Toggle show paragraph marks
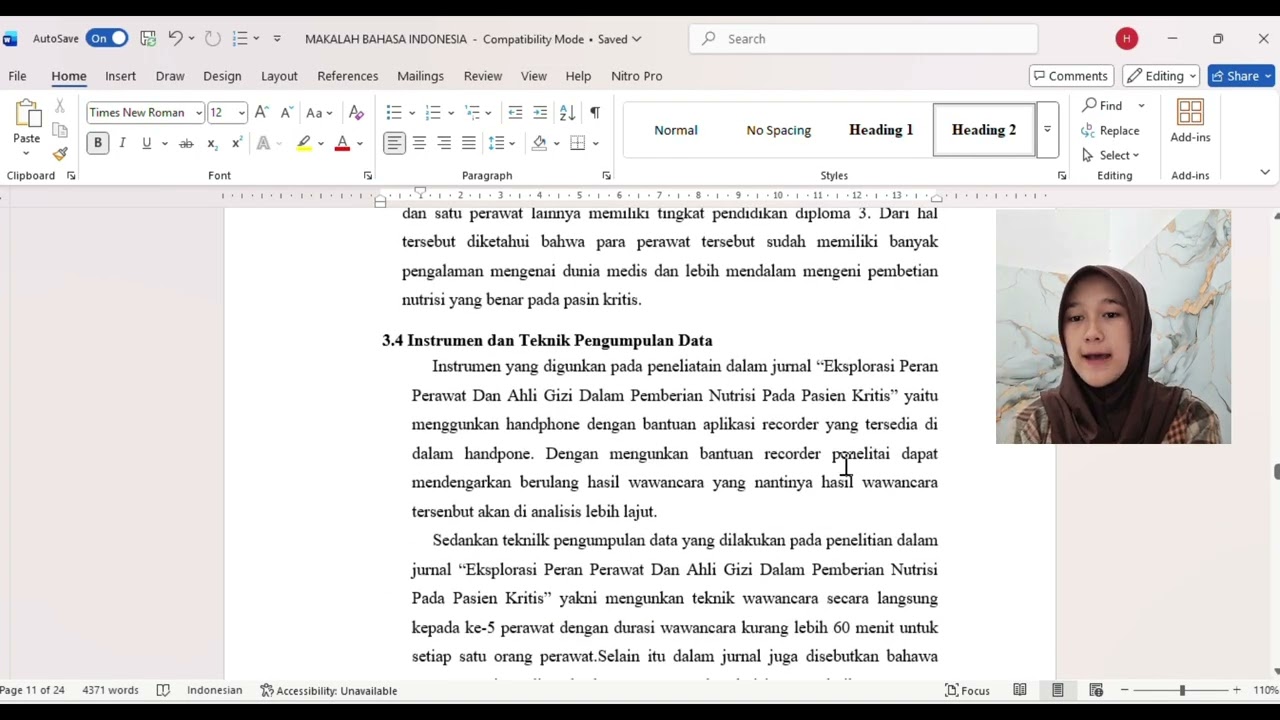The image size is (1280, 720). (x=595, y=113)
